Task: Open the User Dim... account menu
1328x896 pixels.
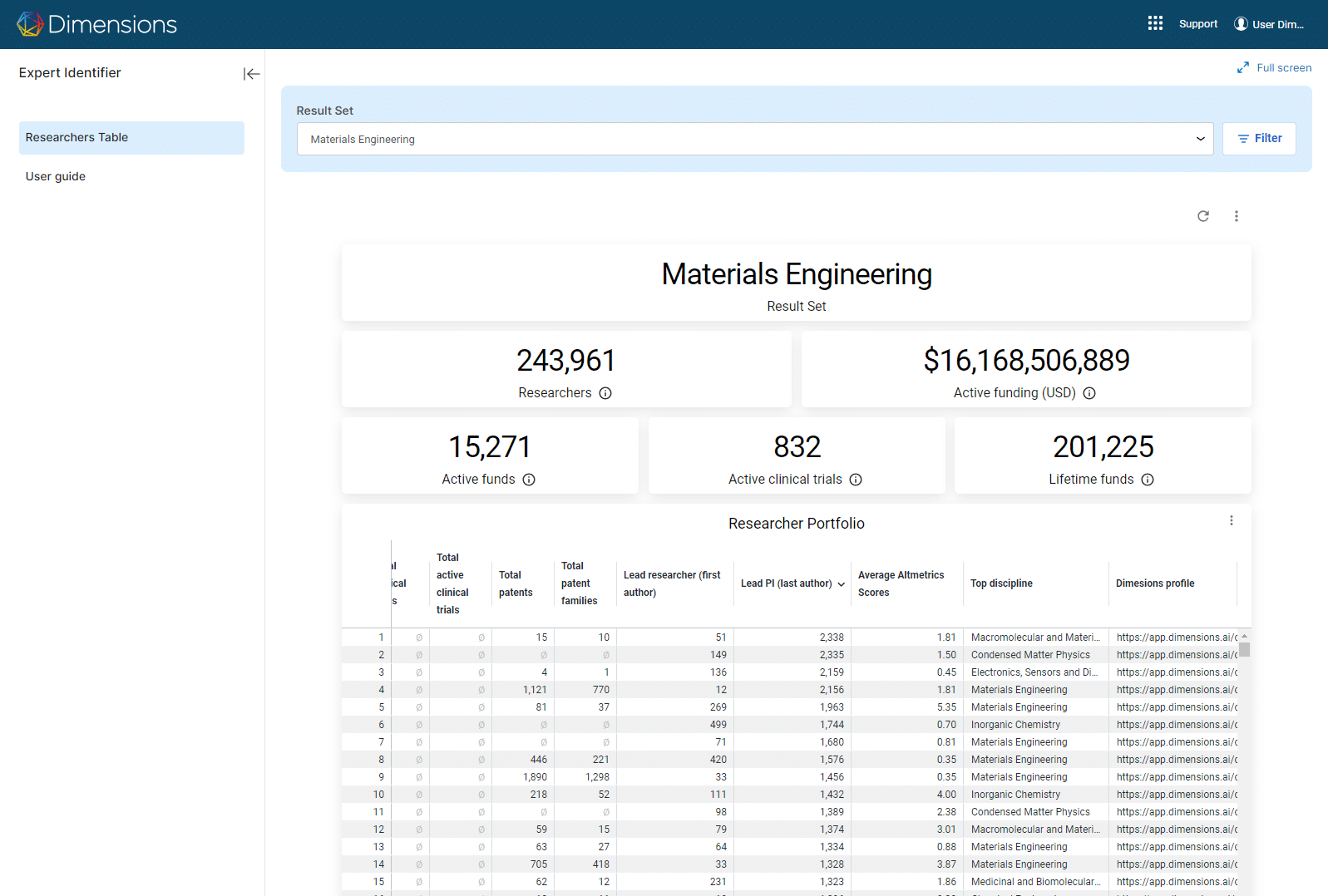Action: [x=1269, y=24]
